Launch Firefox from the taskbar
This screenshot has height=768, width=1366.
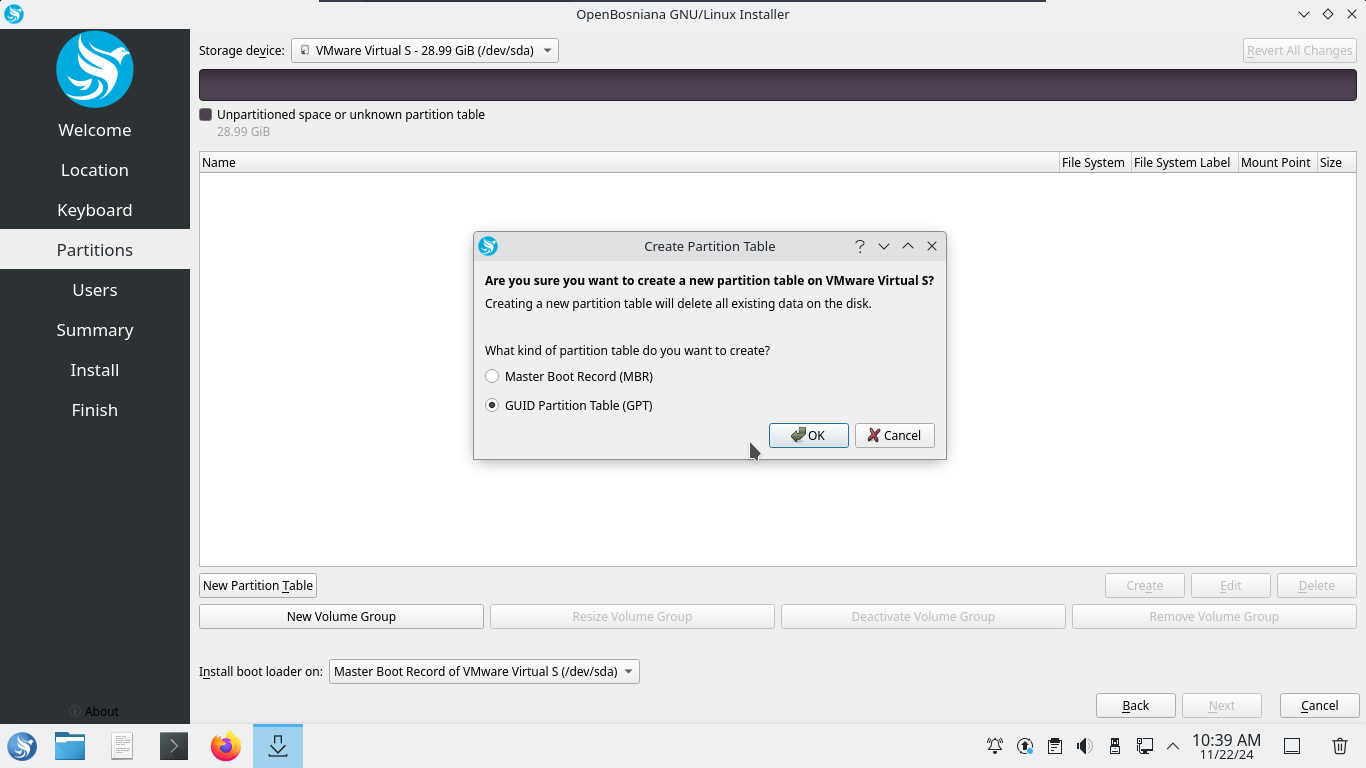pyautogui.click(x=226, y=746)
